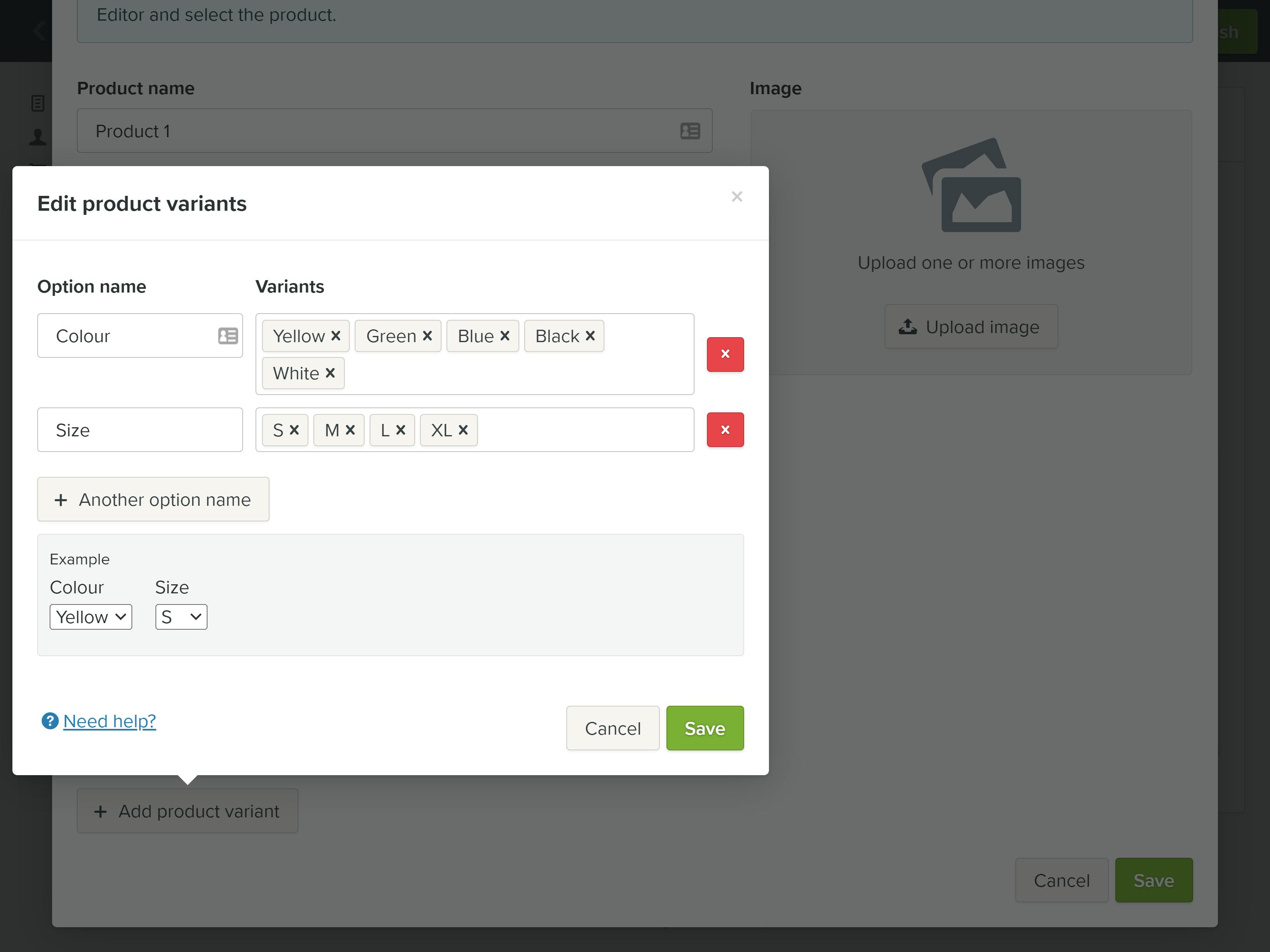Screen dimensions: 1270x952
Task: Remove the XL size variant tag
Action: pos(464,430)
